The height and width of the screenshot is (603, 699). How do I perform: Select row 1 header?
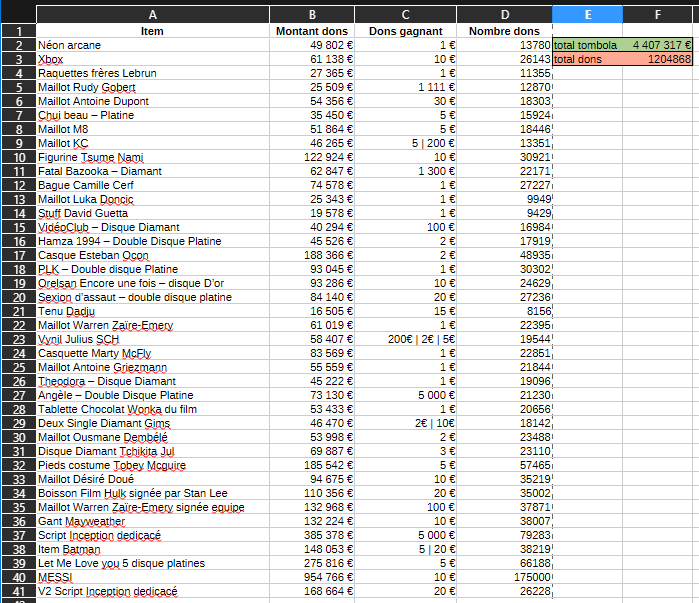point(19,31)
